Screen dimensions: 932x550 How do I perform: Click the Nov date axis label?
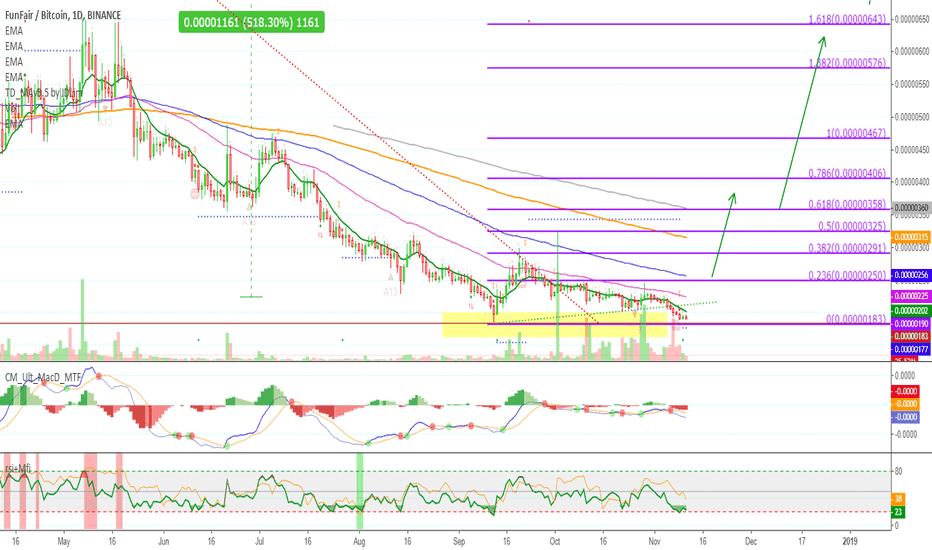(654, 541)
